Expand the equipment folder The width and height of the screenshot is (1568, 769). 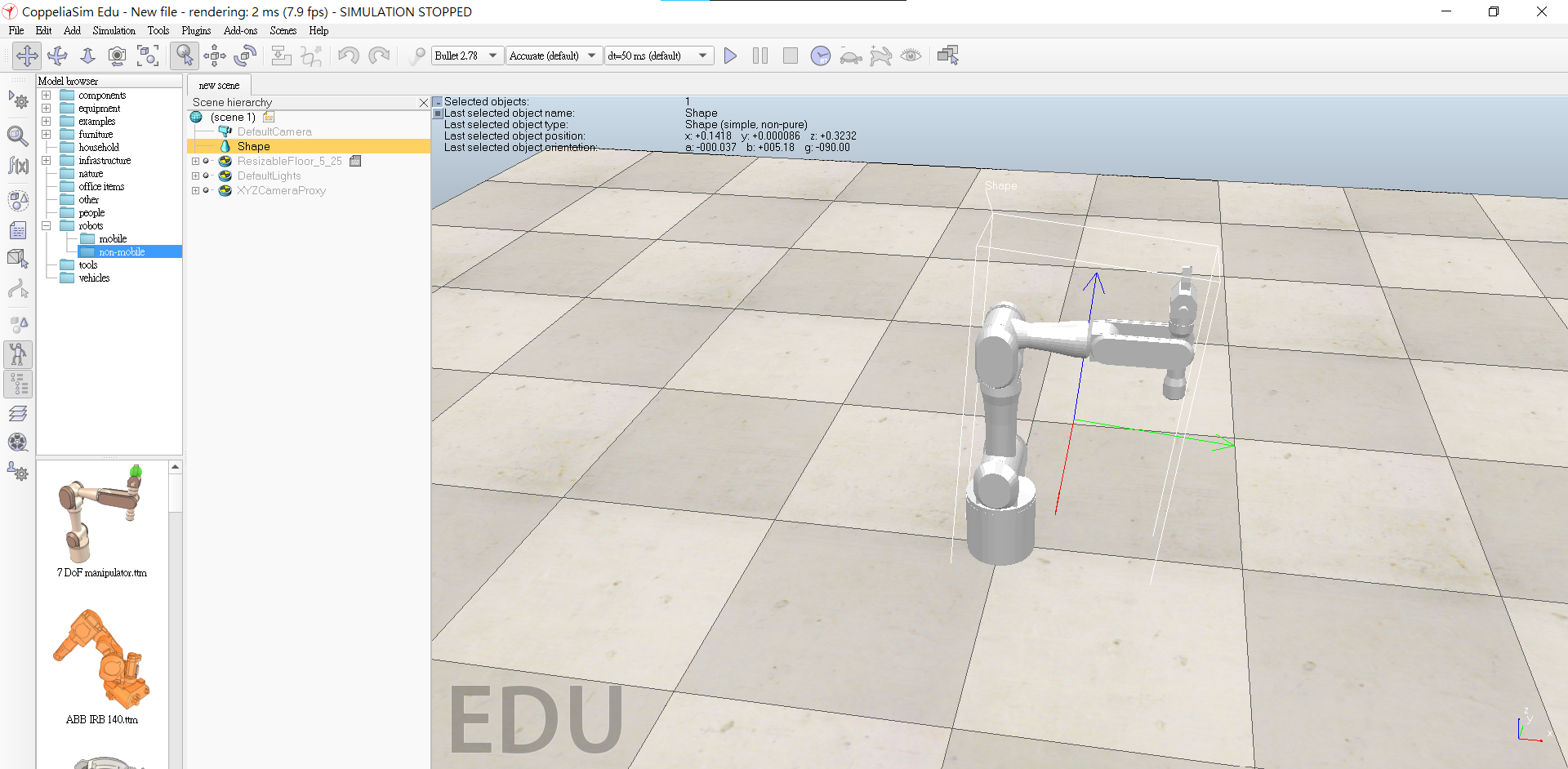tap(47, 109)
